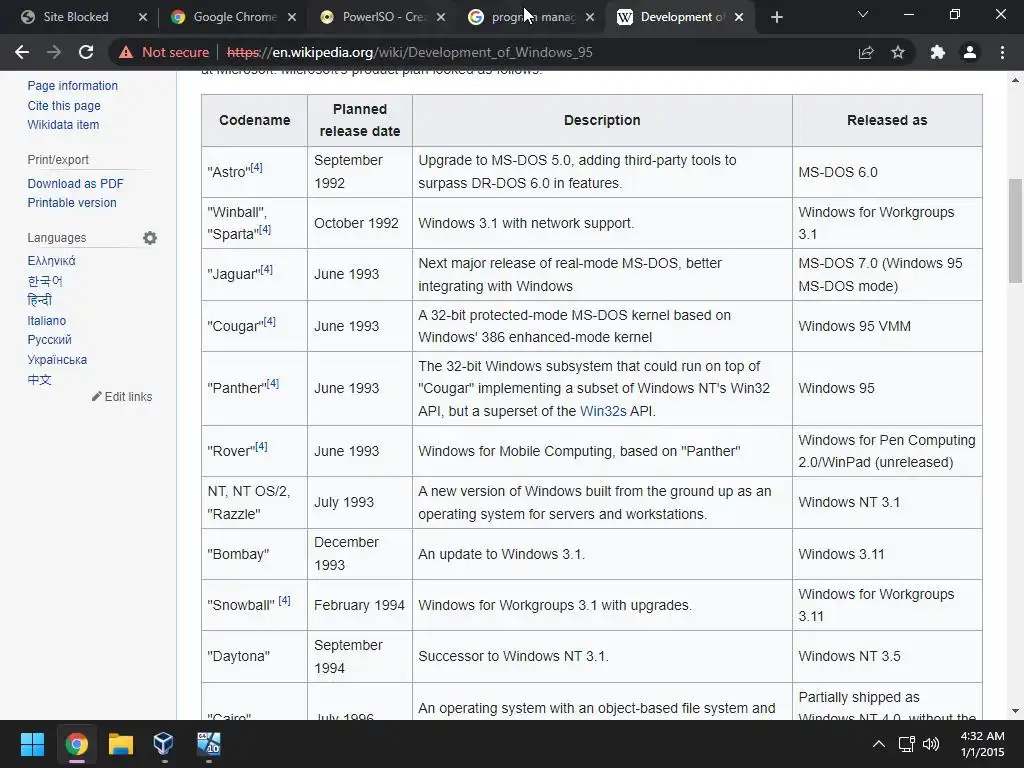The image size is (1024, 768).
Task: Close the PowerISO tab
Action: point(441,17)
